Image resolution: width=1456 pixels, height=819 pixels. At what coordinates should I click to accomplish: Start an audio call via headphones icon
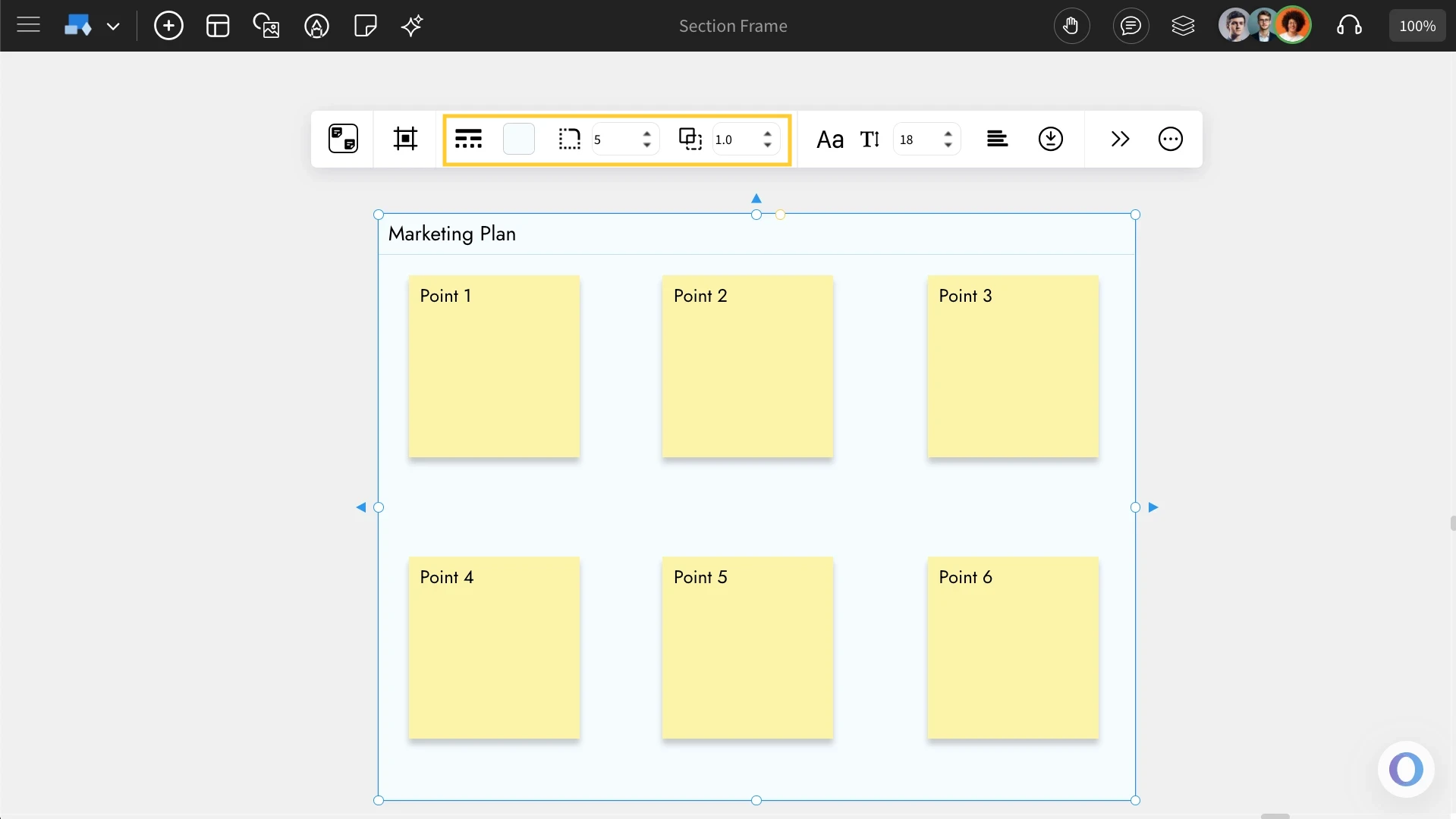click(x=1351, y=25)
